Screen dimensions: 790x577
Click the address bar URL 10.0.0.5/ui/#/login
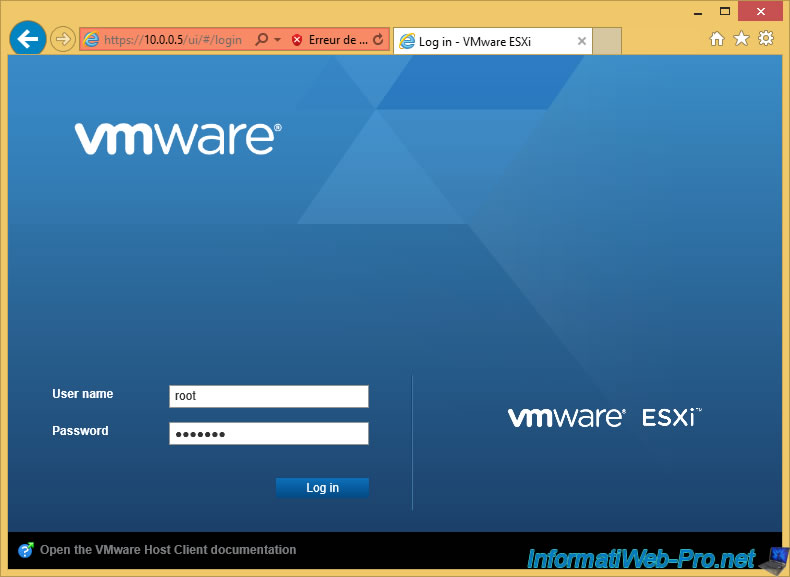click(173, 40)
